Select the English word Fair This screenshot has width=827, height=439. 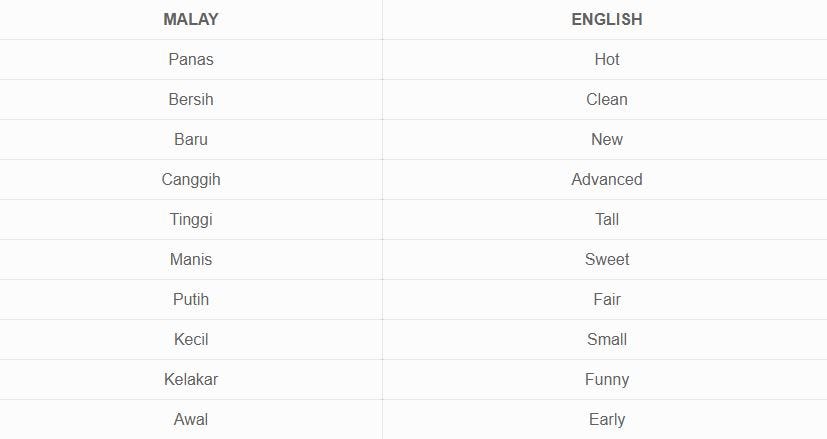(x=606, y=299)
